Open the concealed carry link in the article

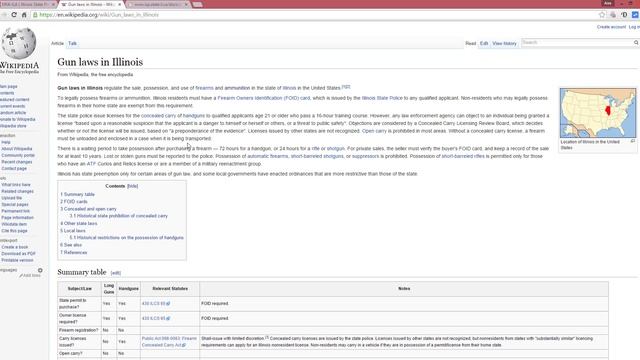(158, 116)
